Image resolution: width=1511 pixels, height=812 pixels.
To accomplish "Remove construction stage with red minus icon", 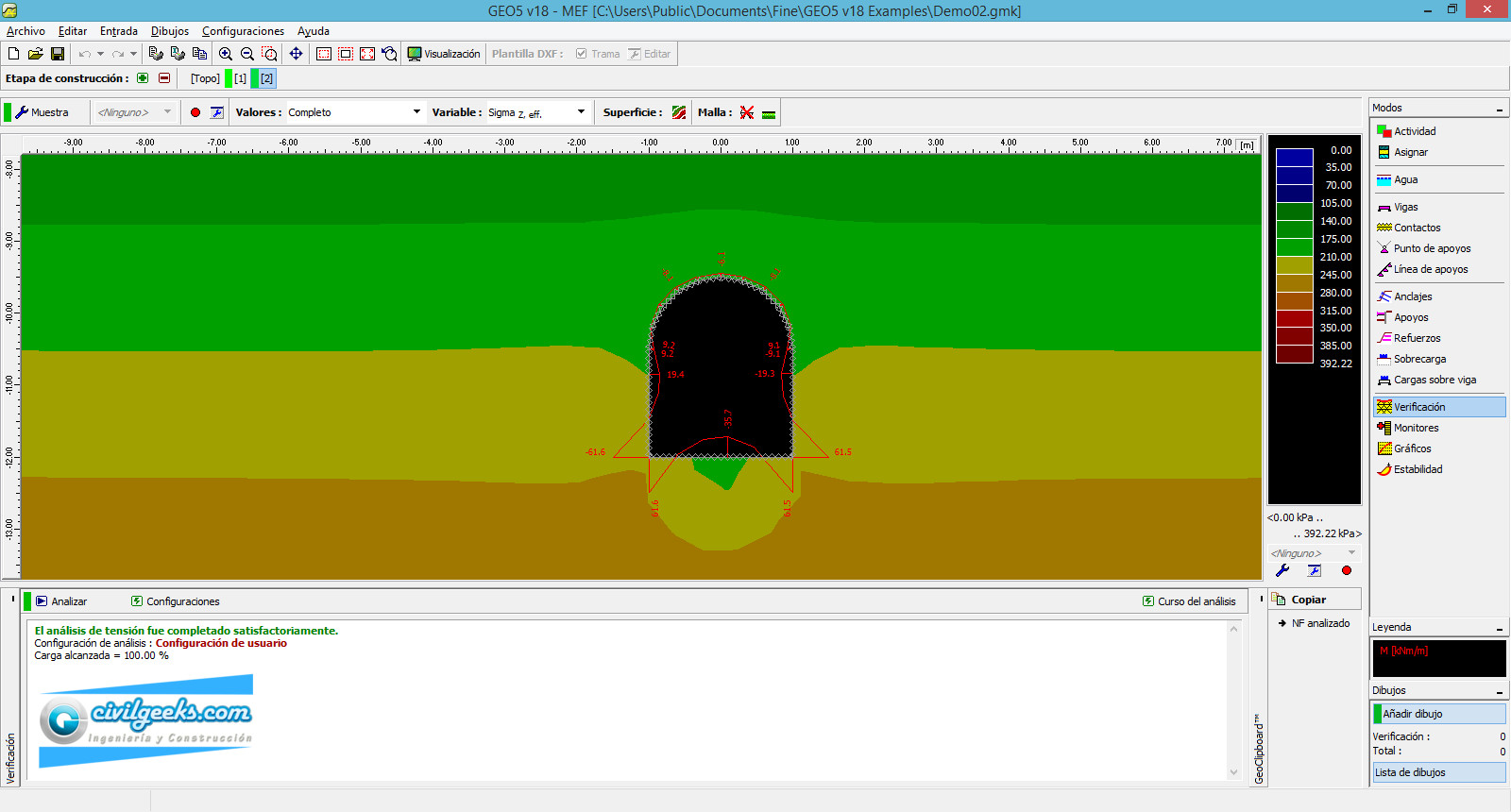I will tap(164, 78).
